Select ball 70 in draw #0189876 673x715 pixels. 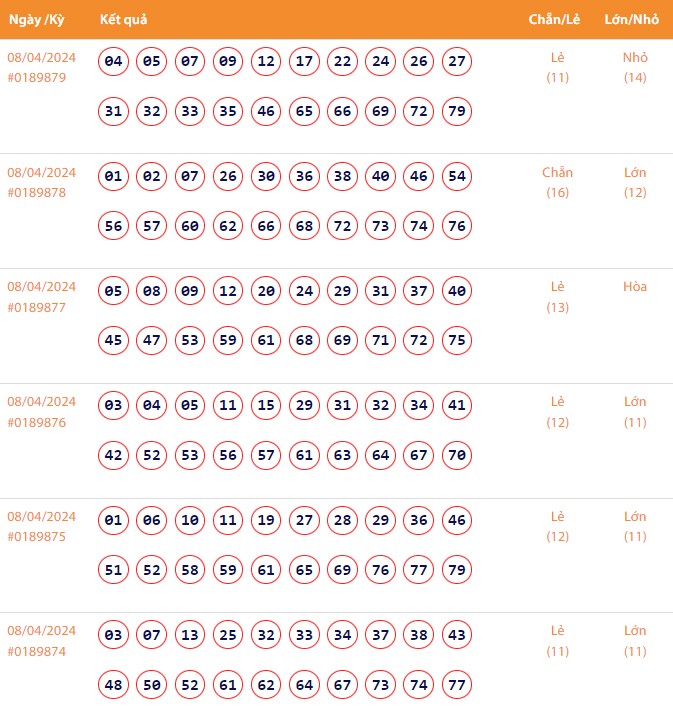coord(457,455)
